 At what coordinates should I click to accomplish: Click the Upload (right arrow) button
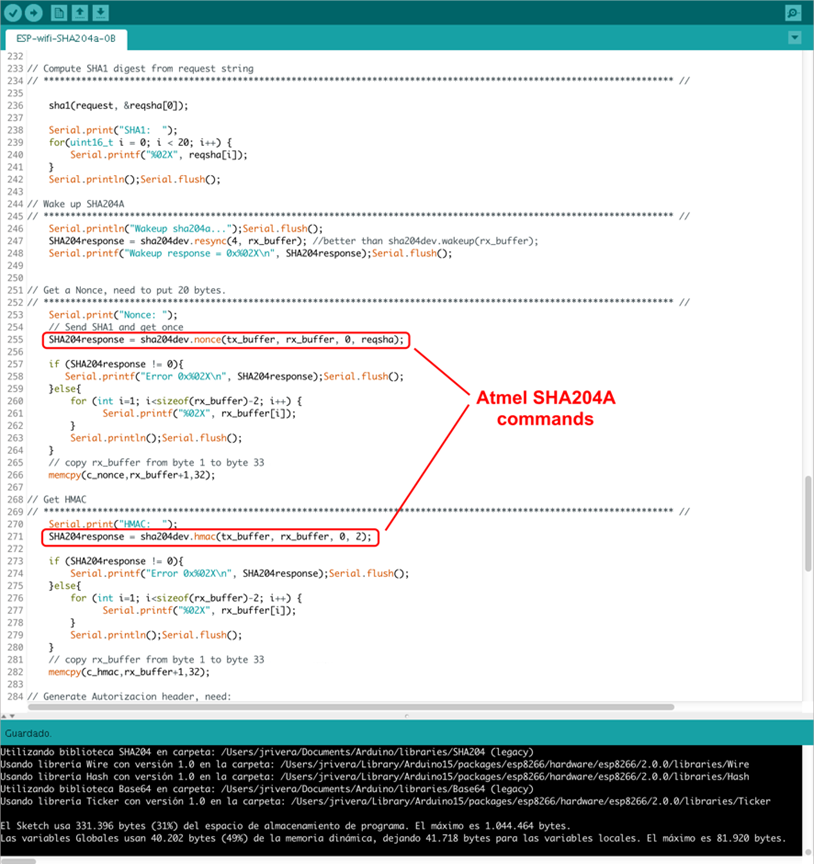(x=34, y=13)
